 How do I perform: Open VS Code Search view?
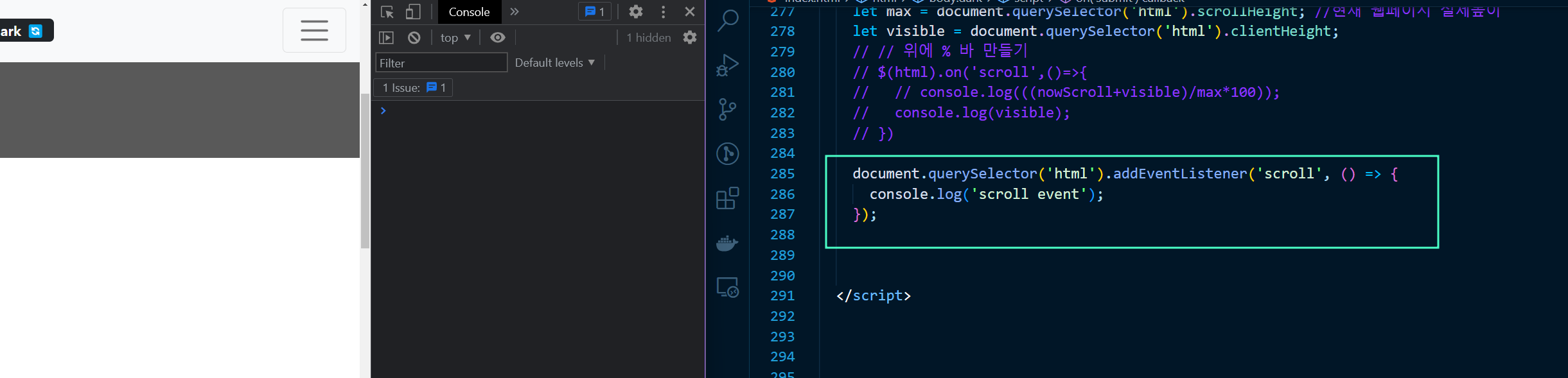click(x=727, y=20)
